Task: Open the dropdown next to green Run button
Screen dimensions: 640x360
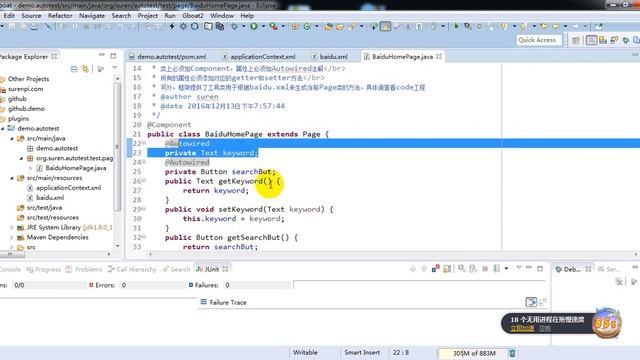Action: click(263, 27)
